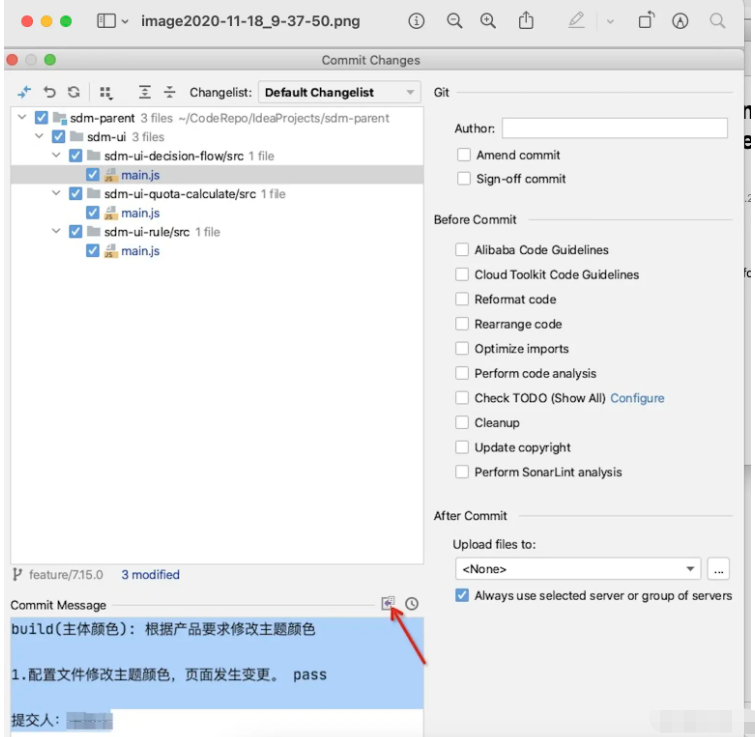
Task: Enable Update copyright checkbox
Action: (462, 447)
